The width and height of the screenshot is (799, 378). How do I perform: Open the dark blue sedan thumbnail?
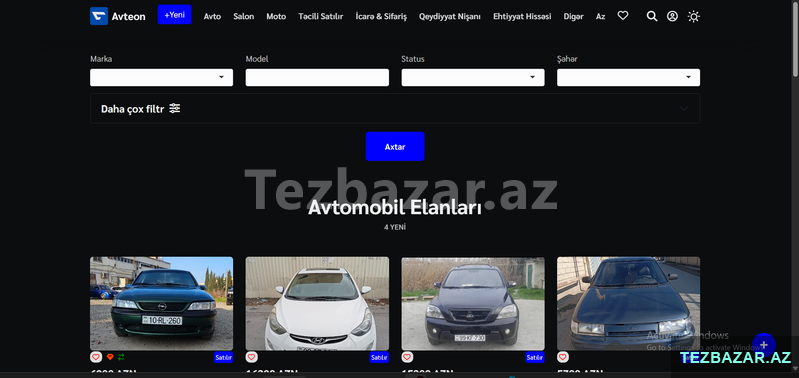tap(628, 303)
